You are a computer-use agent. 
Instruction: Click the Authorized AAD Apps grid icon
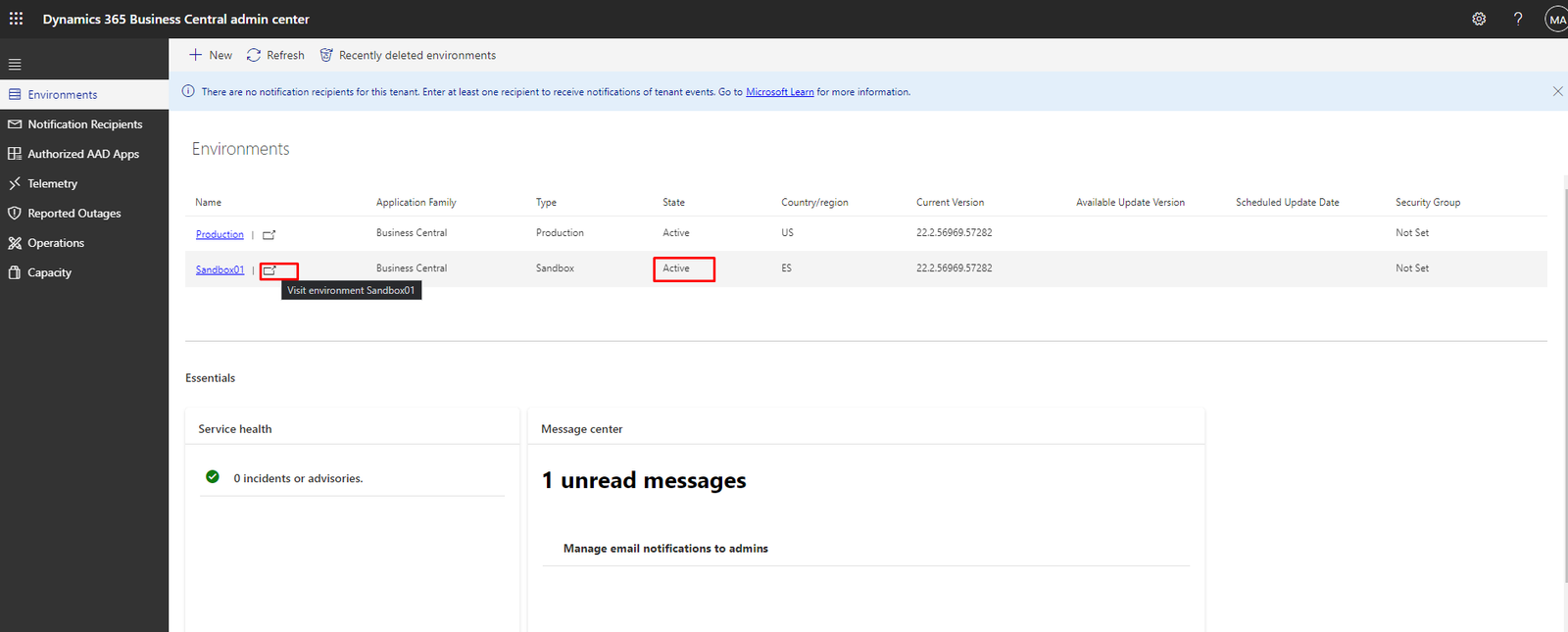15,154
